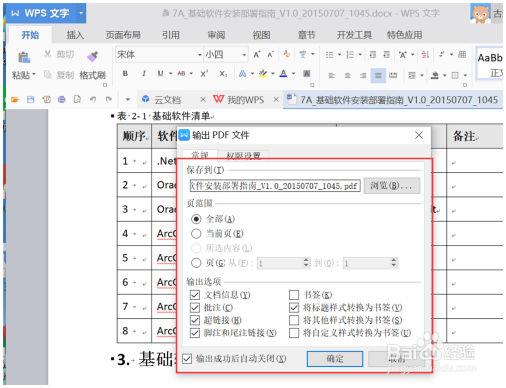Screen dimensions: 506x388
Task: Click the character shading icon
Action: (307, 74)
